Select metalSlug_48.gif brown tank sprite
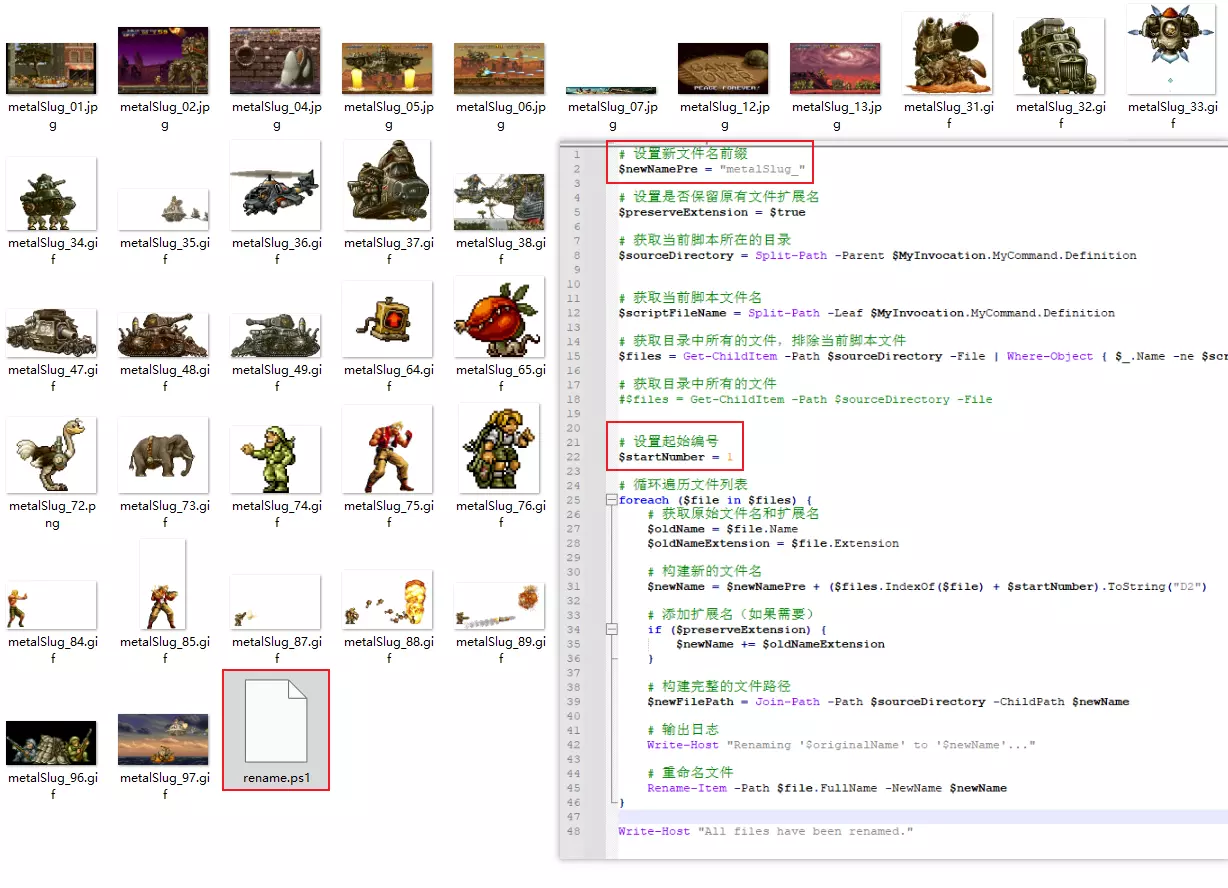The image size is (1228, 888). (163, 335)
